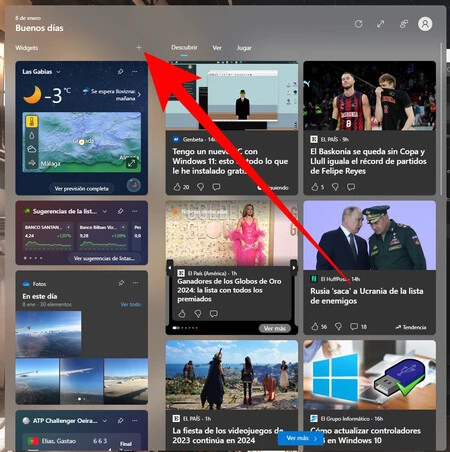
Task: Open the round weather icon in widget corner
Action: coord(134,185)
